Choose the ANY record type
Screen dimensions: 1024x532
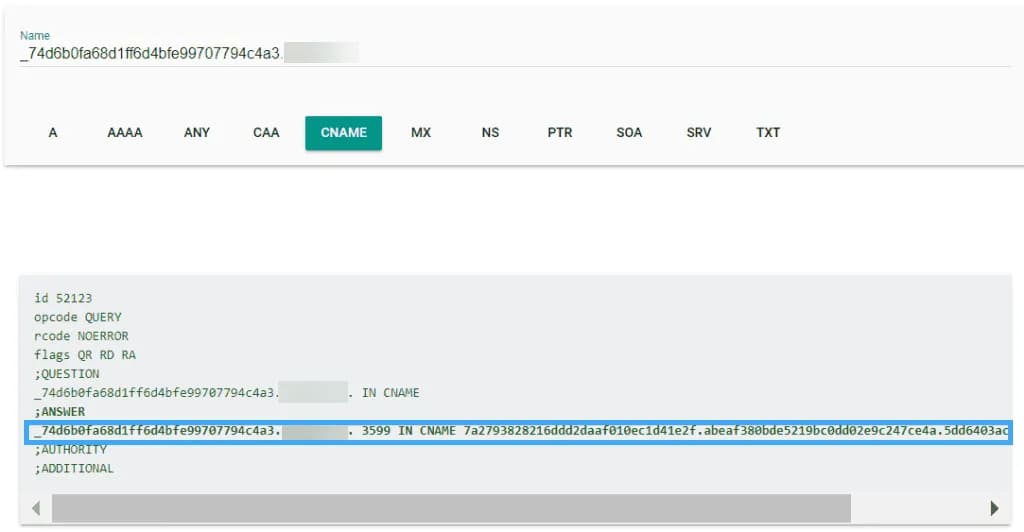(197, 132)
